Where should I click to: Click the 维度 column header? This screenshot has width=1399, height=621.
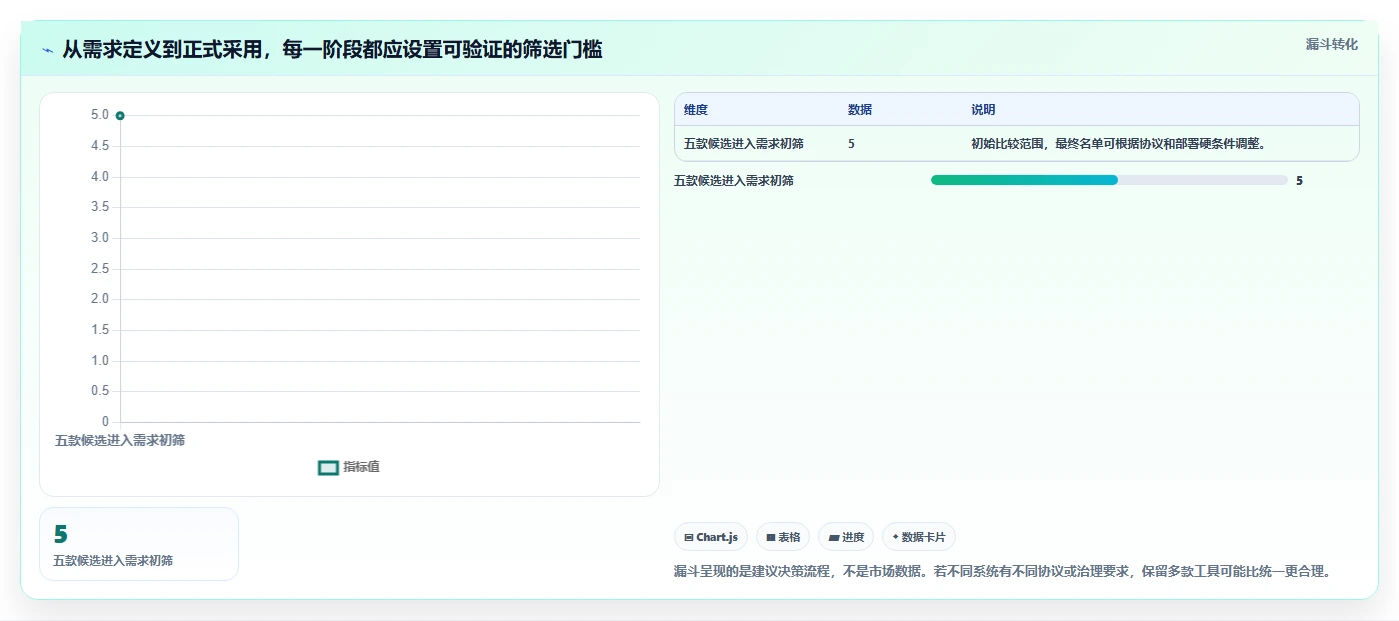[x=696, y=110]
